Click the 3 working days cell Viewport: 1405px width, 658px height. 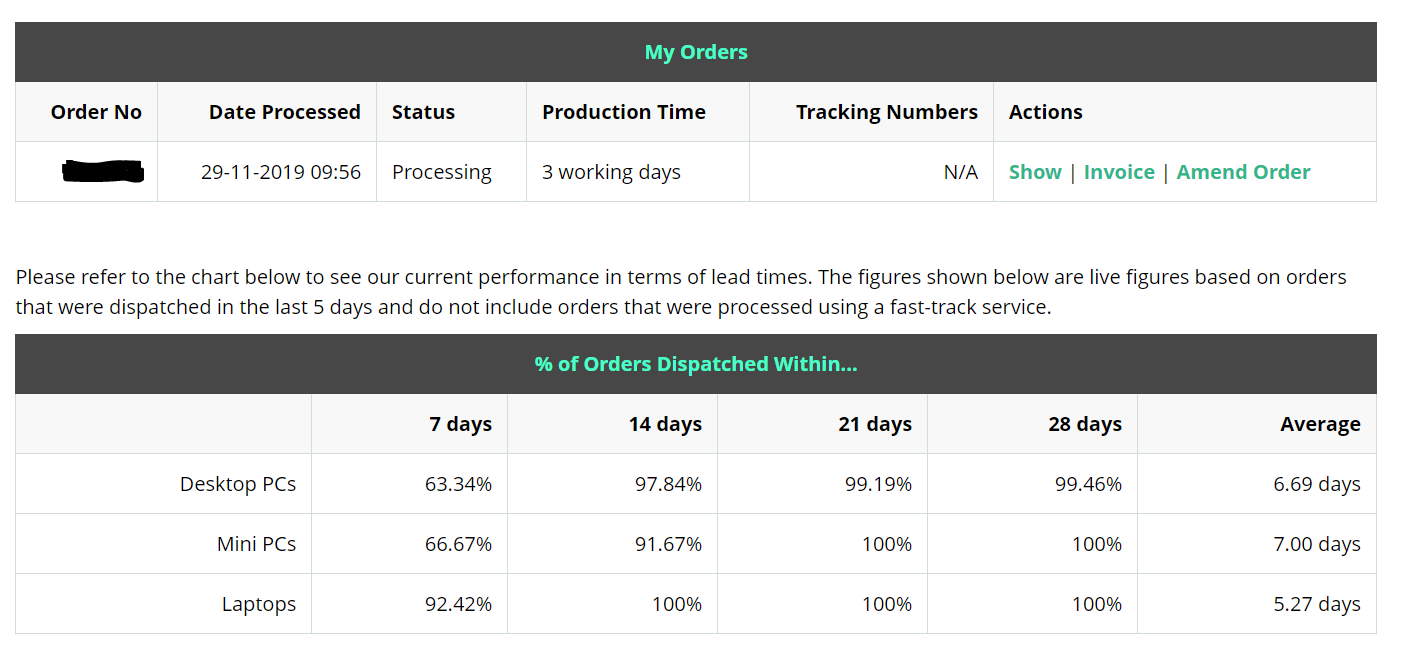click(610, 172)
